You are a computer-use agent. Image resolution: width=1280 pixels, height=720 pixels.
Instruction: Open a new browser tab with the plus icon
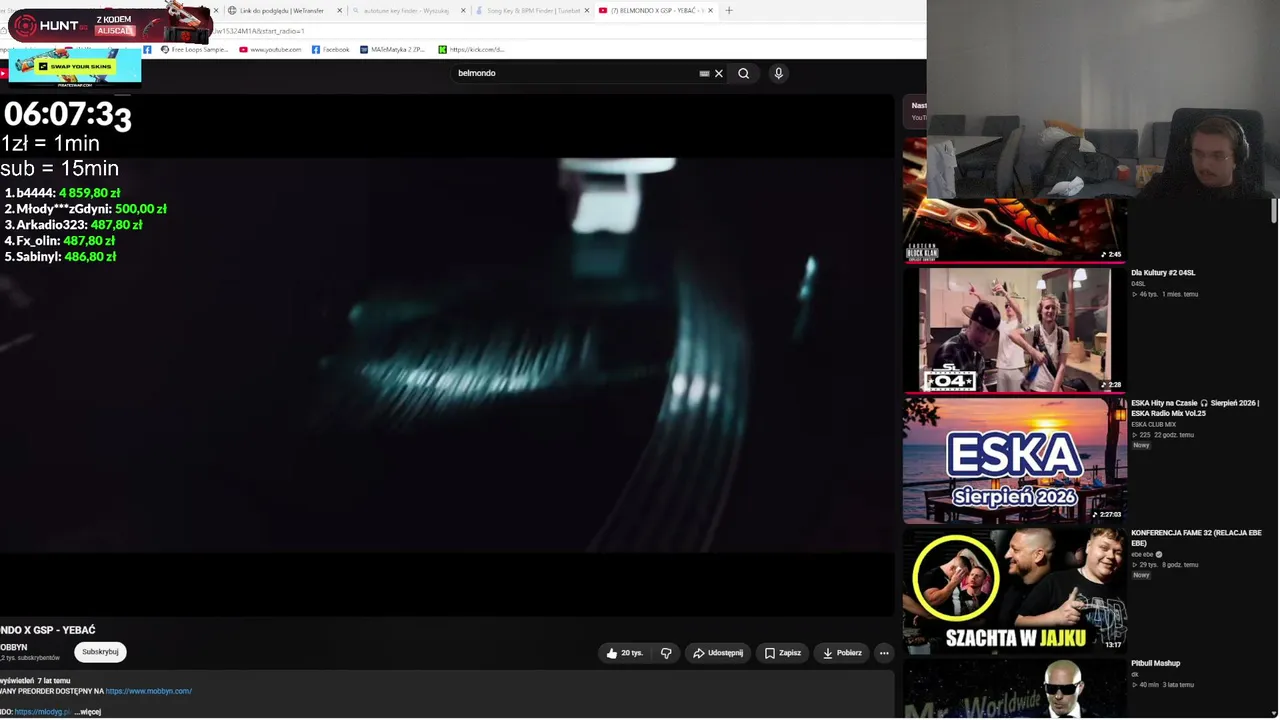728,10
